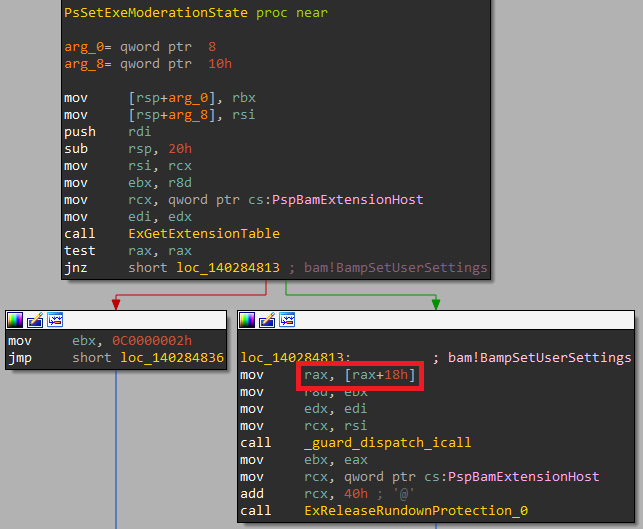Click 0C0000002h constant value
The width and height of the screenshot is (643, 529).
152,341
